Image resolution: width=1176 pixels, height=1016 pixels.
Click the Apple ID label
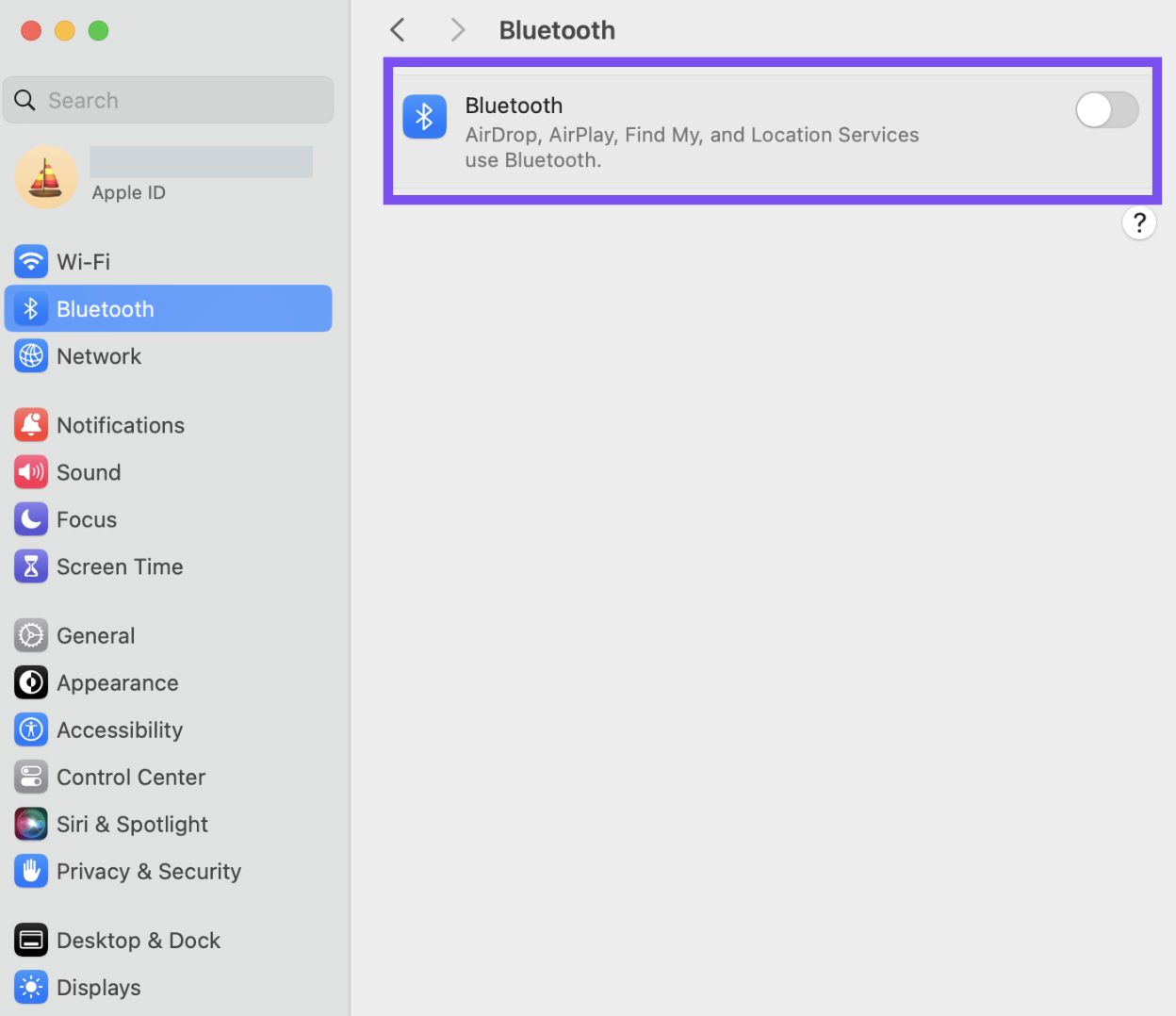point(129,192)
